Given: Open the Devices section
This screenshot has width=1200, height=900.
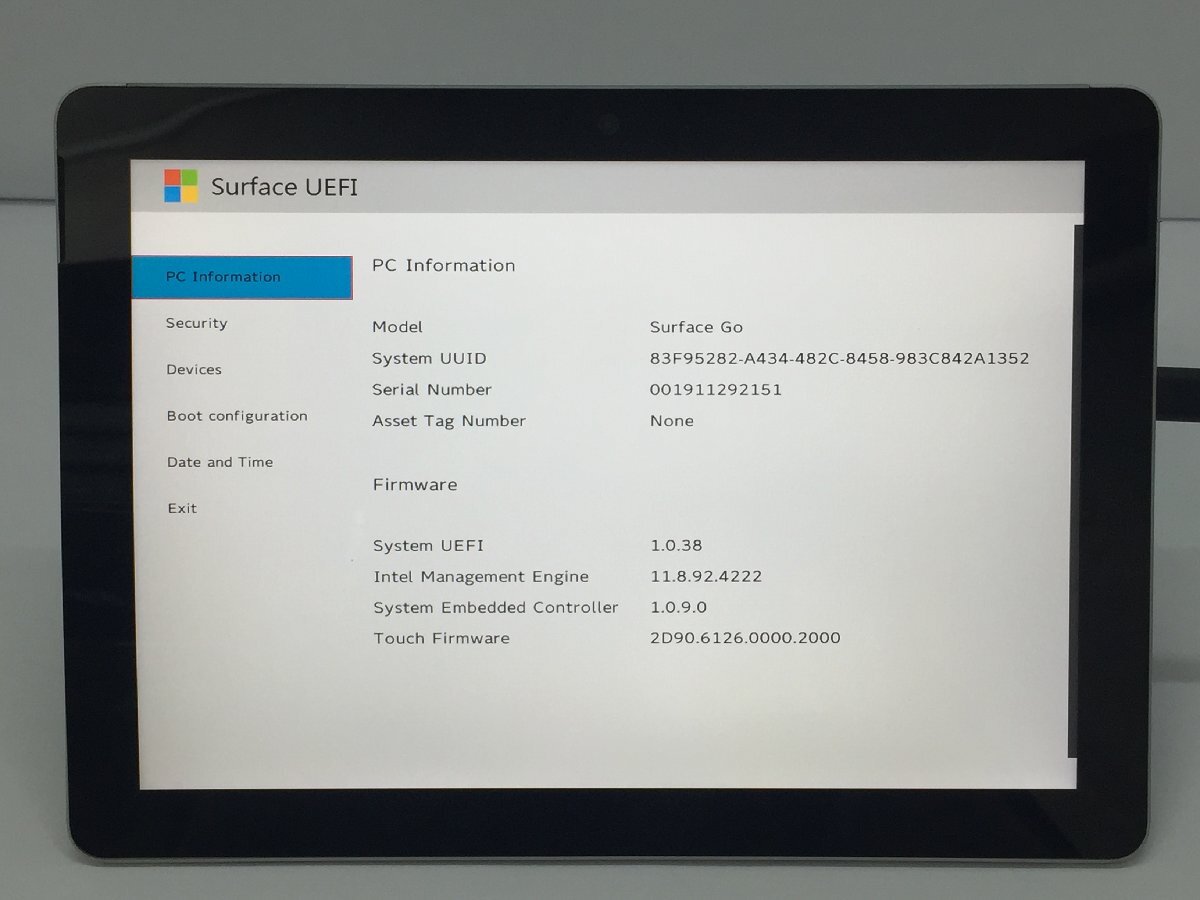Looking at the screenshot, I should click(194, 369).
